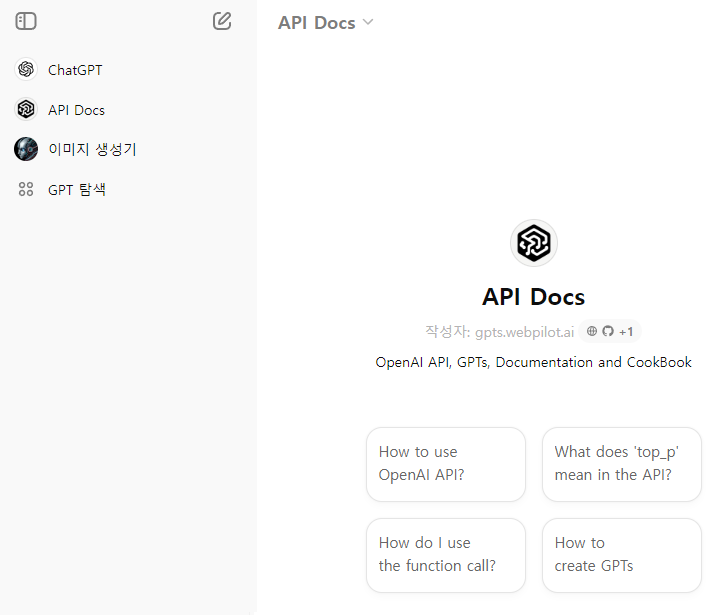Image resolution: width=724 pixels, height=615 pixels.
Task: Choose the 'How to use OpenAI API?' prompt
Action: pyautogui.click(x=446, y=464)
